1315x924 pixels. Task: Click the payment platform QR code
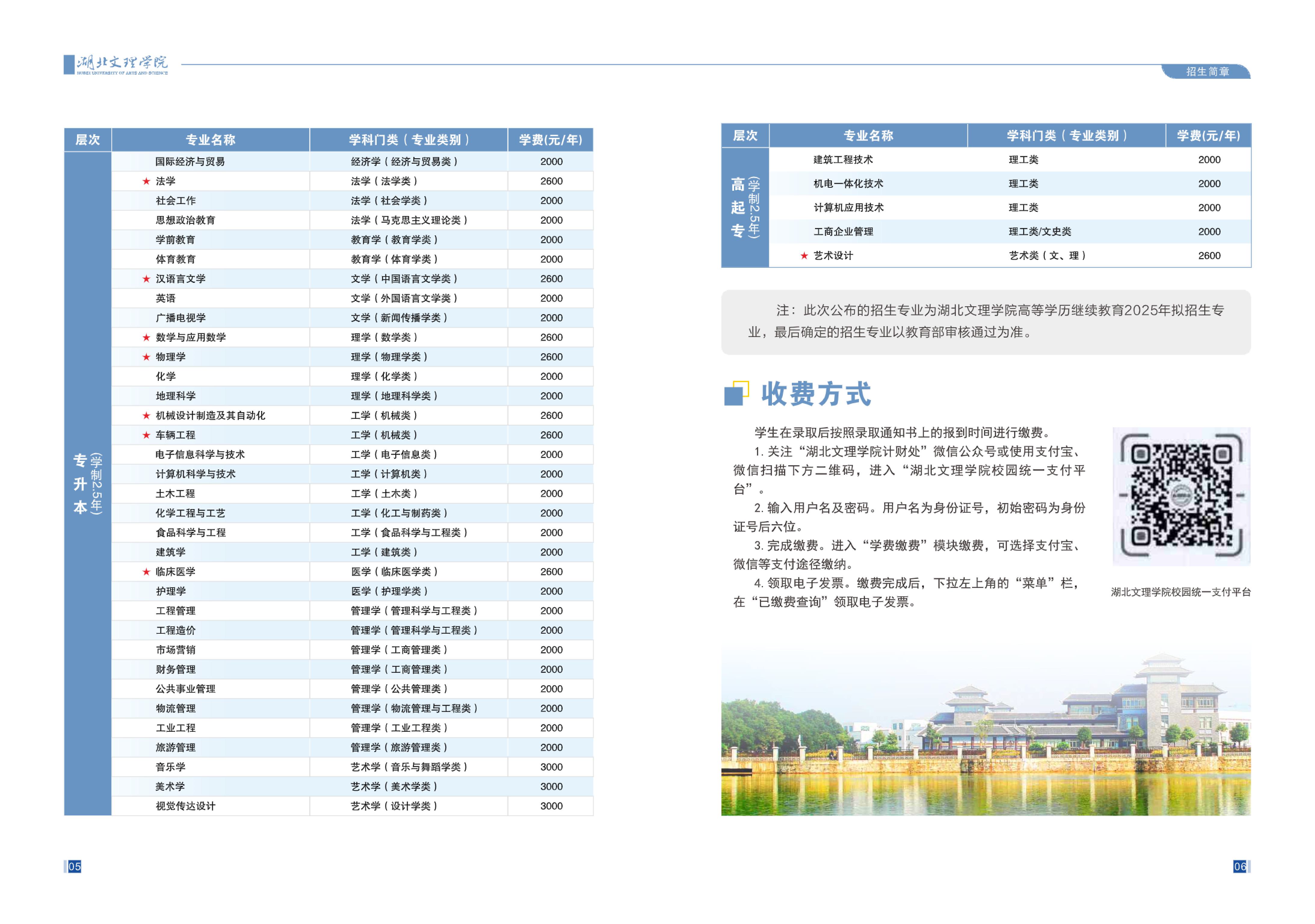coord(1181,496)
